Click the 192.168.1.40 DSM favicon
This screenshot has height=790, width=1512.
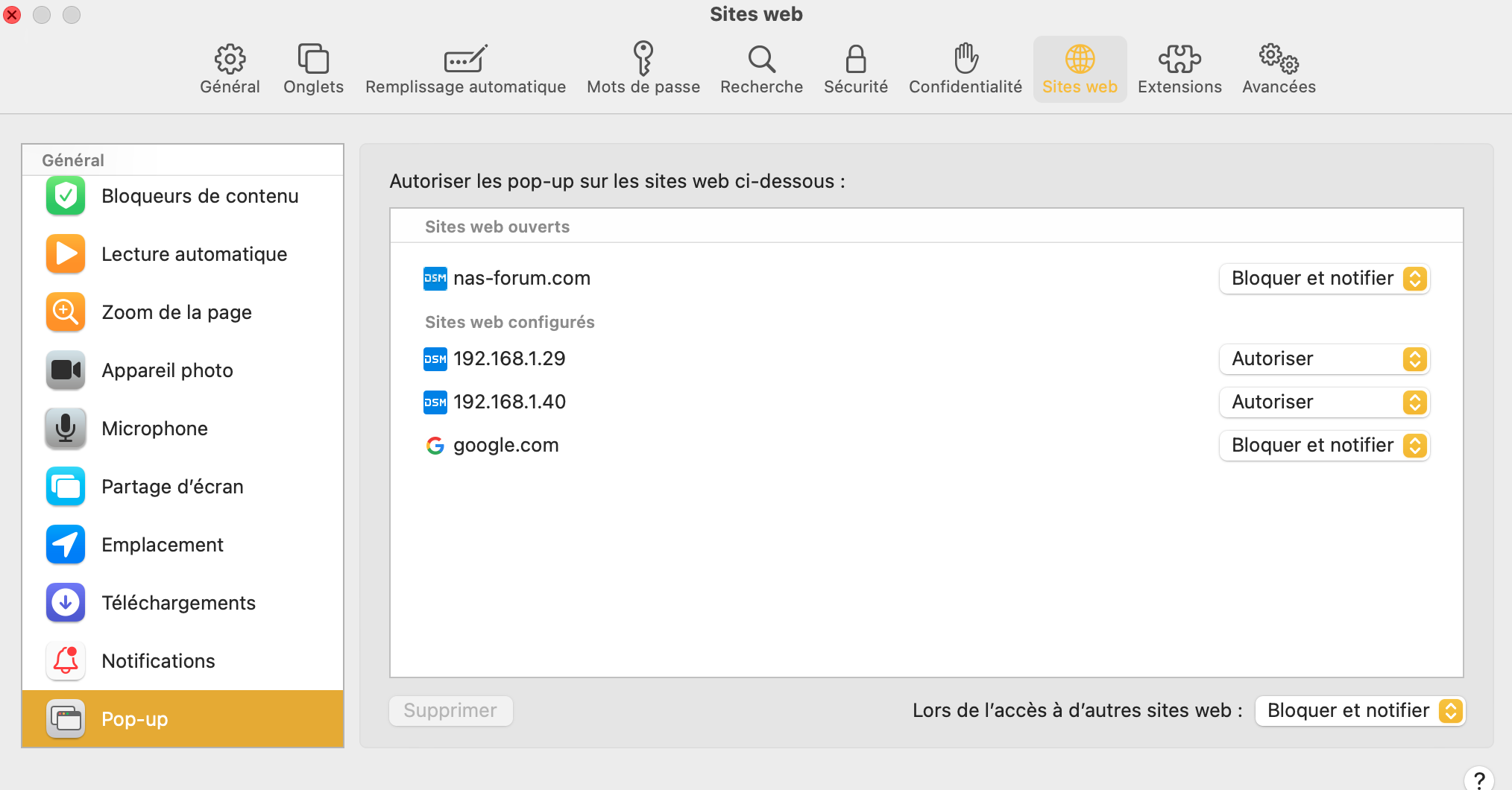click(435, 402)
